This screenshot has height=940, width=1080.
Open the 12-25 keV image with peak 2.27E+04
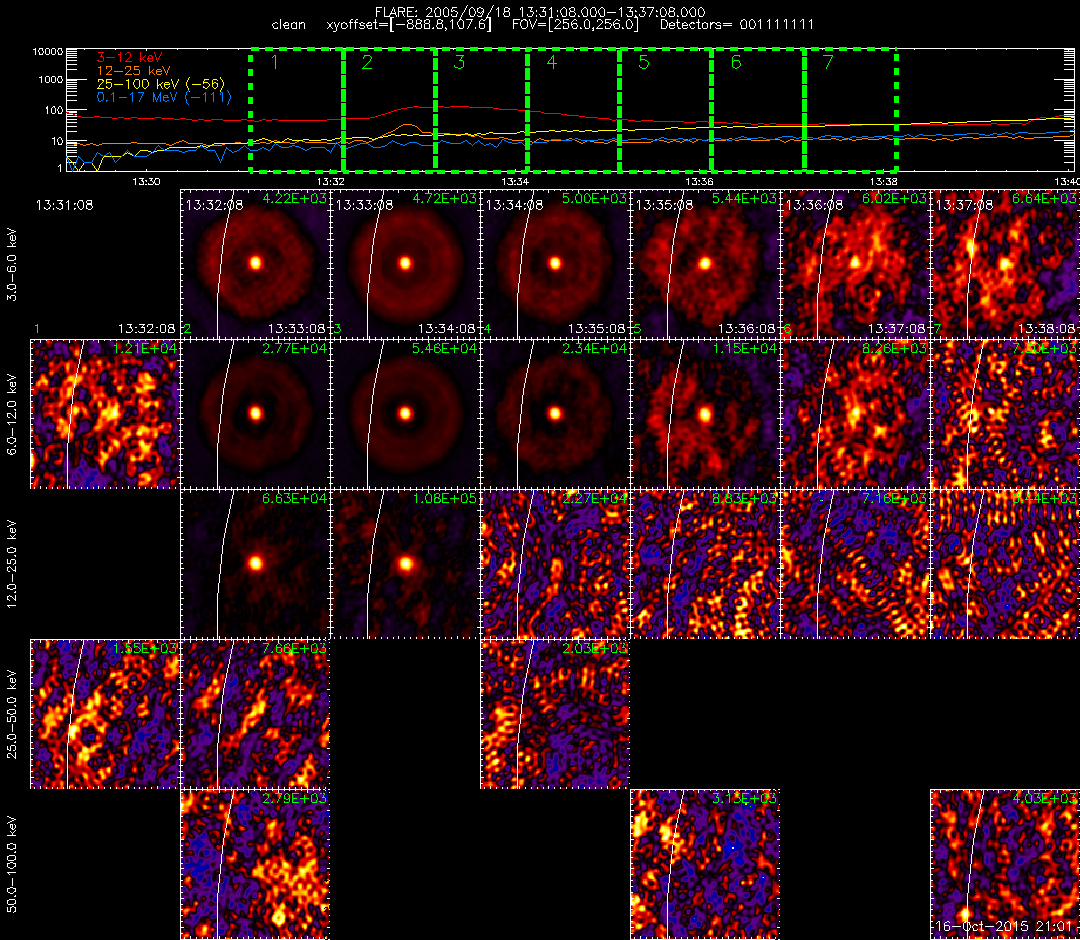pyautogui.click(x=555, y=564)
